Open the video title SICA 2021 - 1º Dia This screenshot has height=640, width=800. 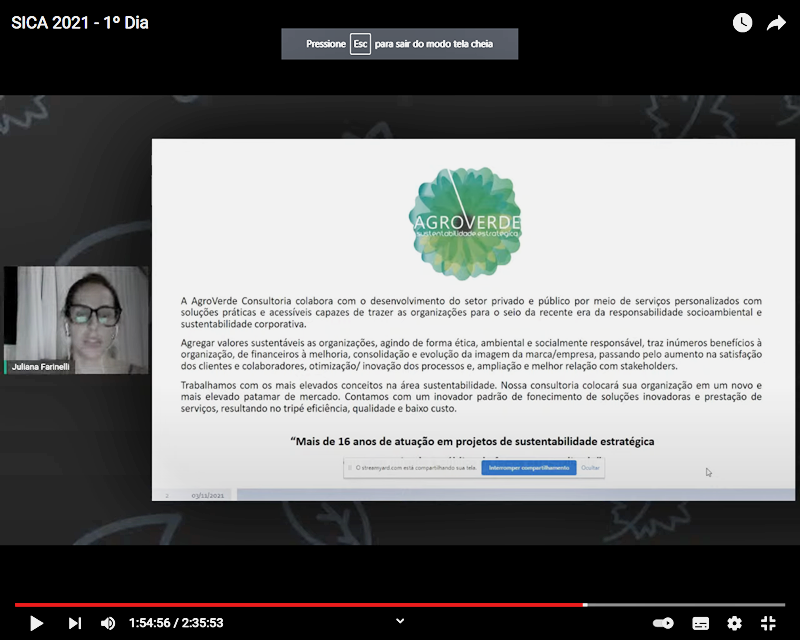pyautogui.click(x=80, y=22)
